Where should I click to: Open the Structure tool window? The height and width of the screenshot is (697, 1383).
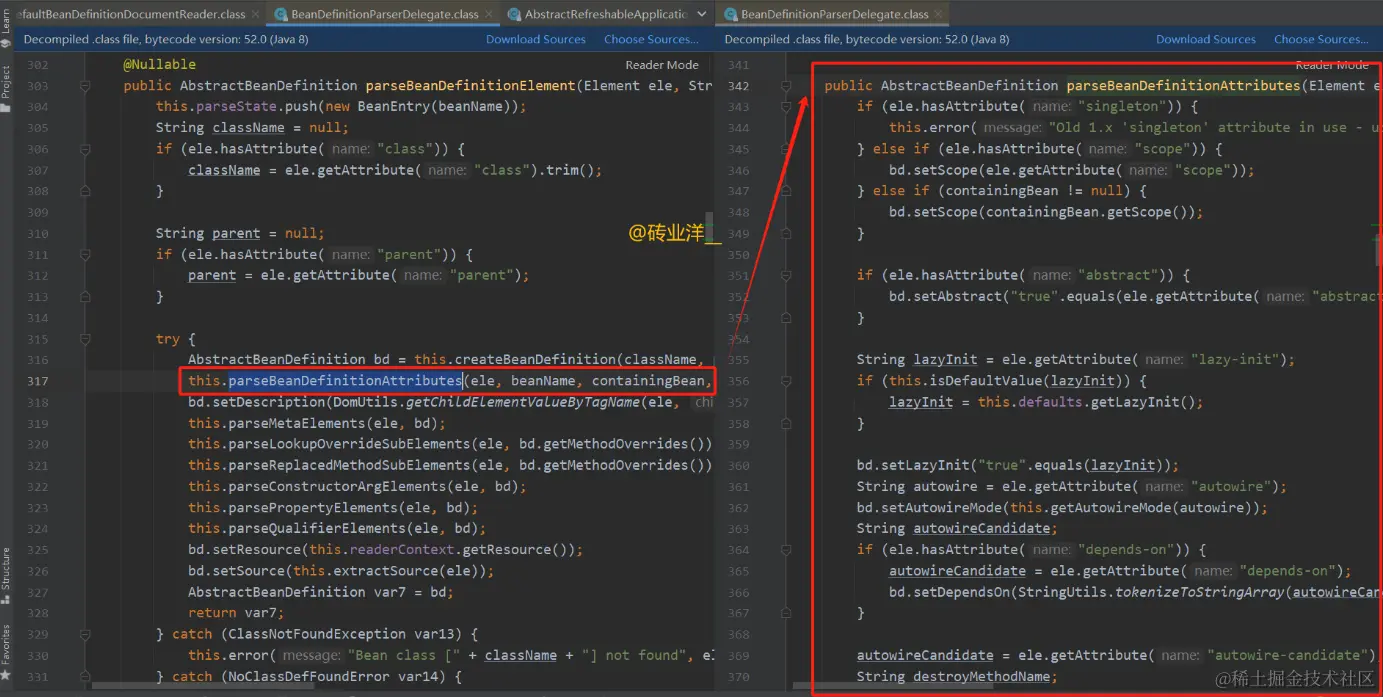click(6, 575)
